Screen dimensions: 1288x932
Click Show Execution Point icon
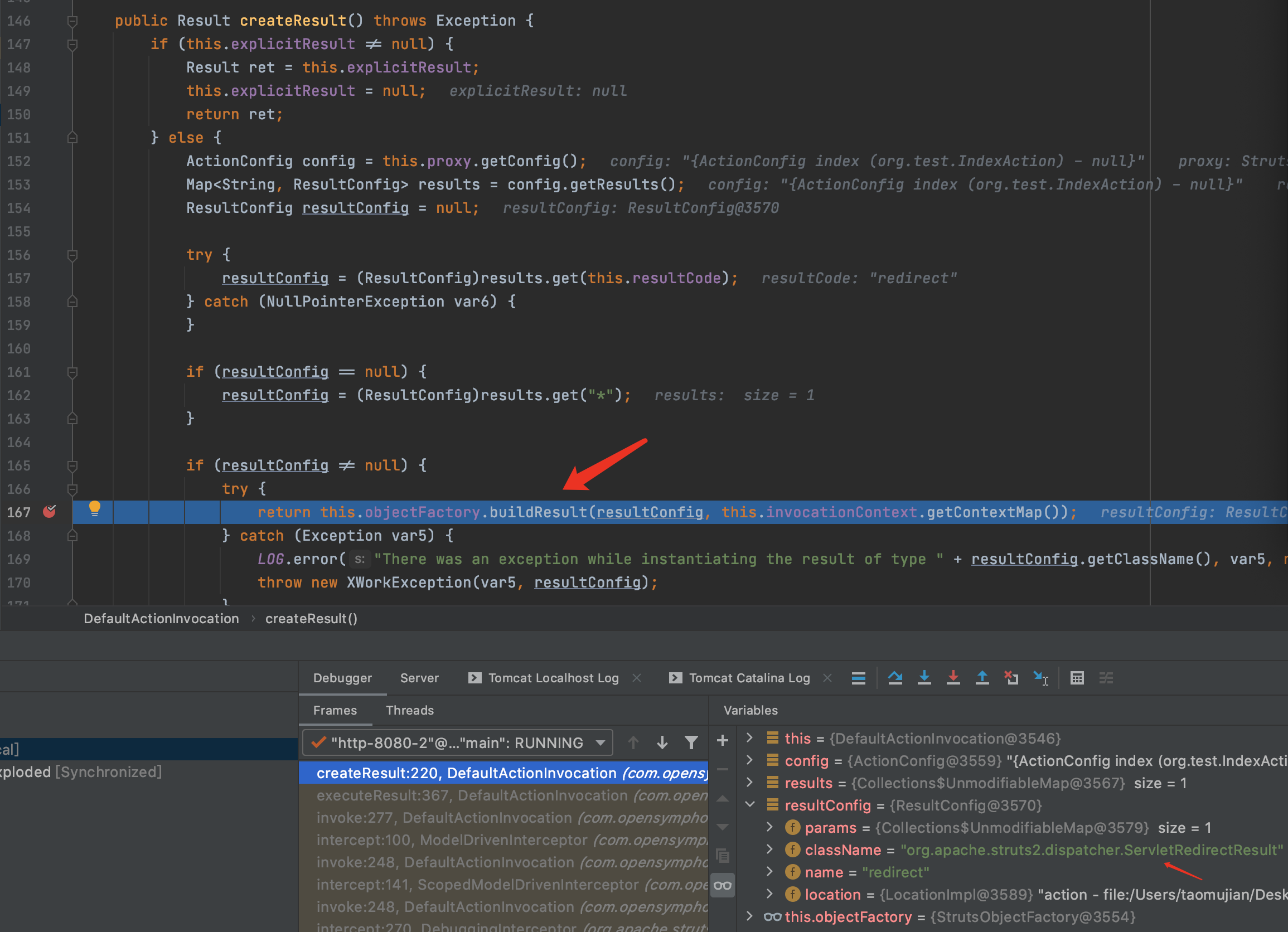click(x=858, y=678)
